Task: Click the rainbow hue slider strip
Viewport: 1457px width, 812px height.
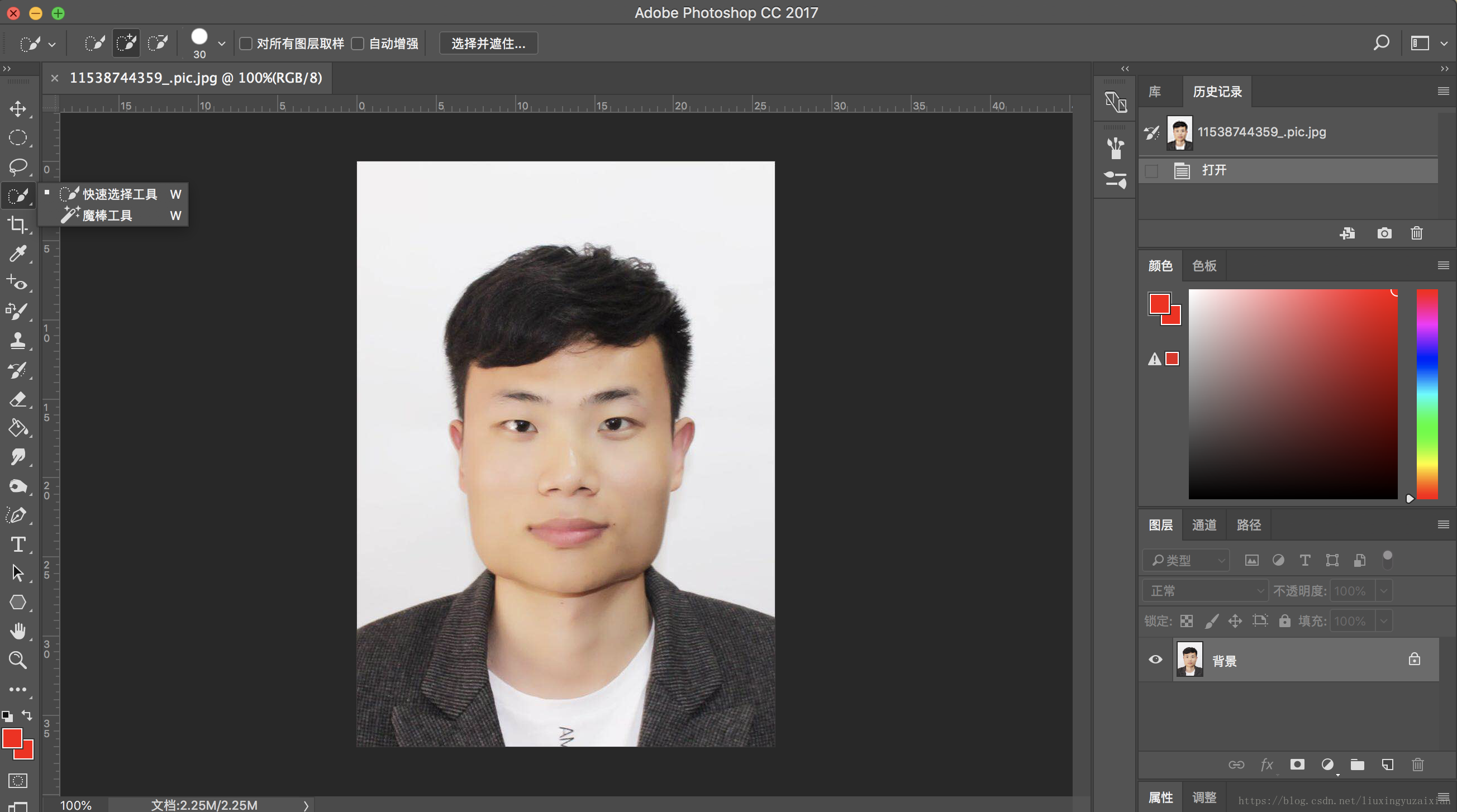Action: point(1426,394)
